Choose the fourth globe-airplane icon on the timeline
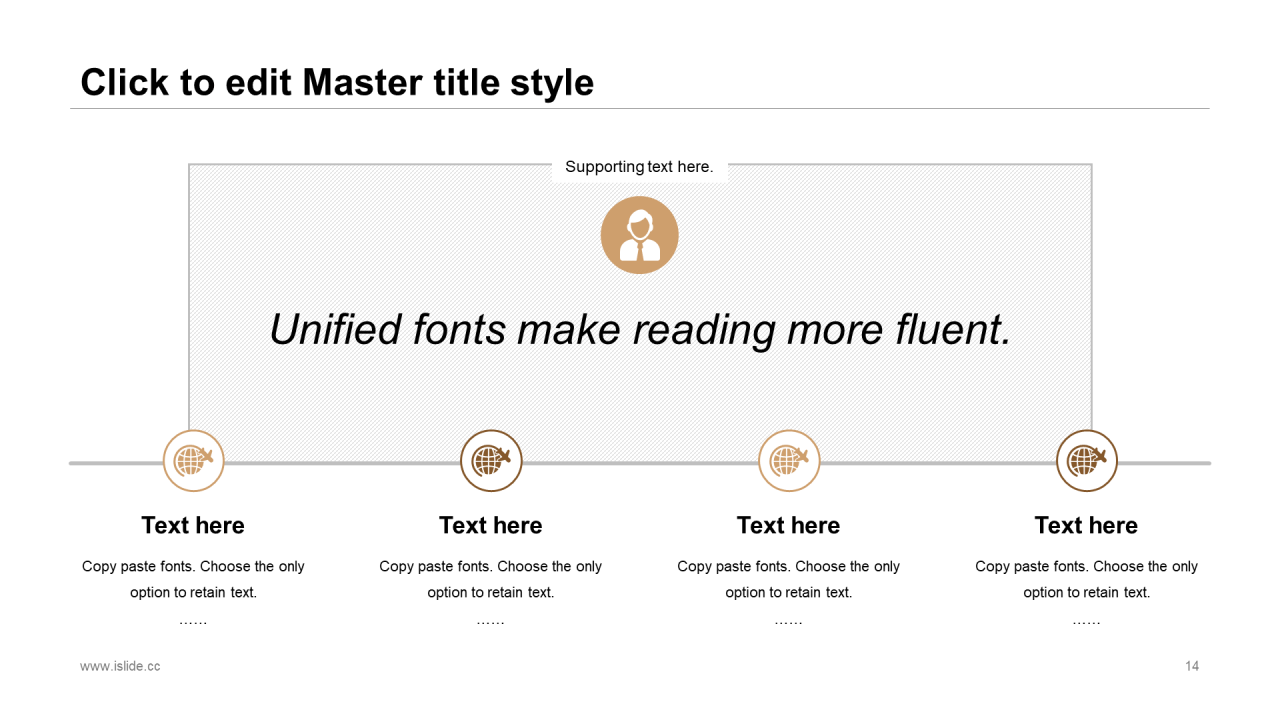1280x720 pixels. tap(1087, 461)
